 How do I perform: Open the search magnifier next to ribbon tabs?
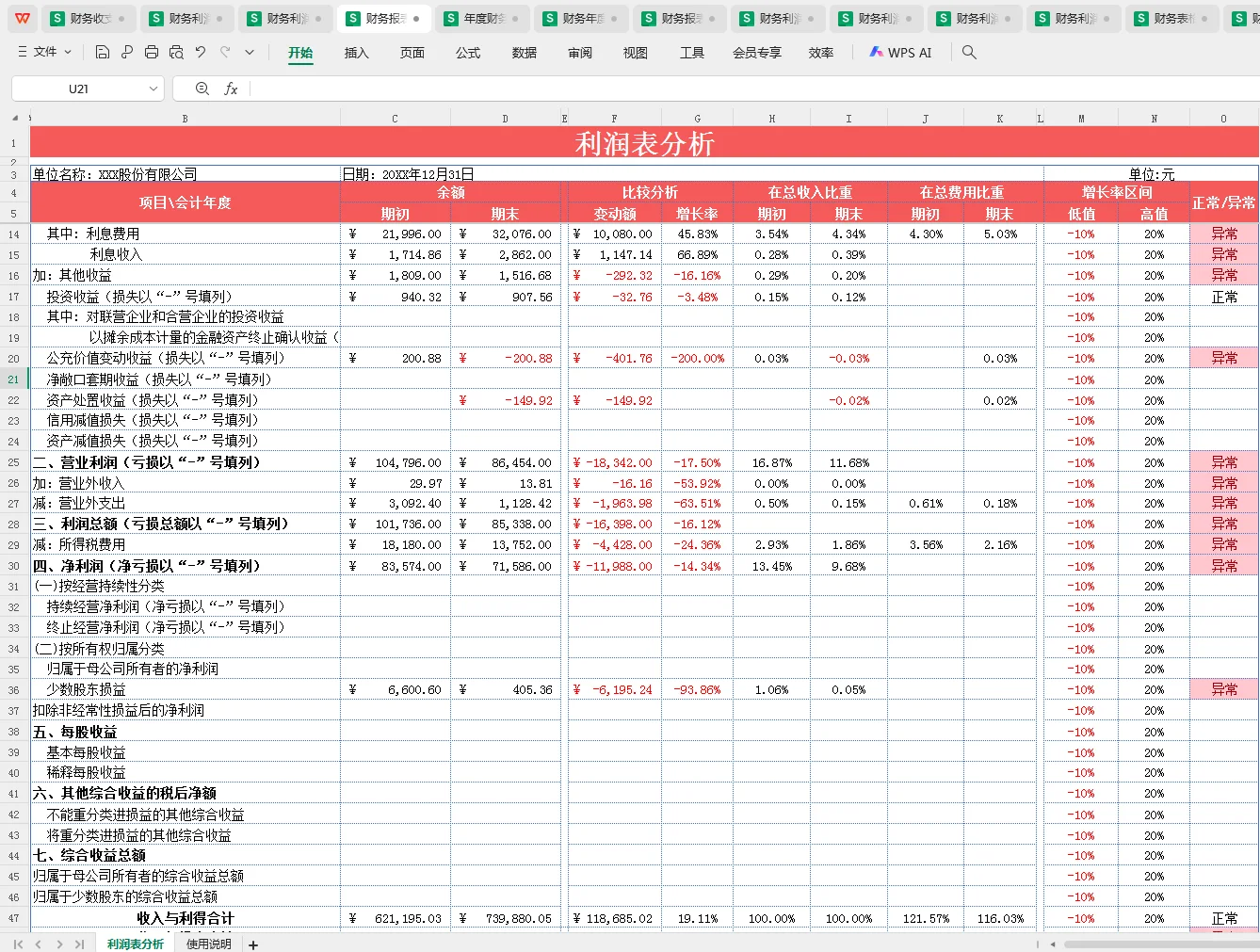click(x=968, y=52)
